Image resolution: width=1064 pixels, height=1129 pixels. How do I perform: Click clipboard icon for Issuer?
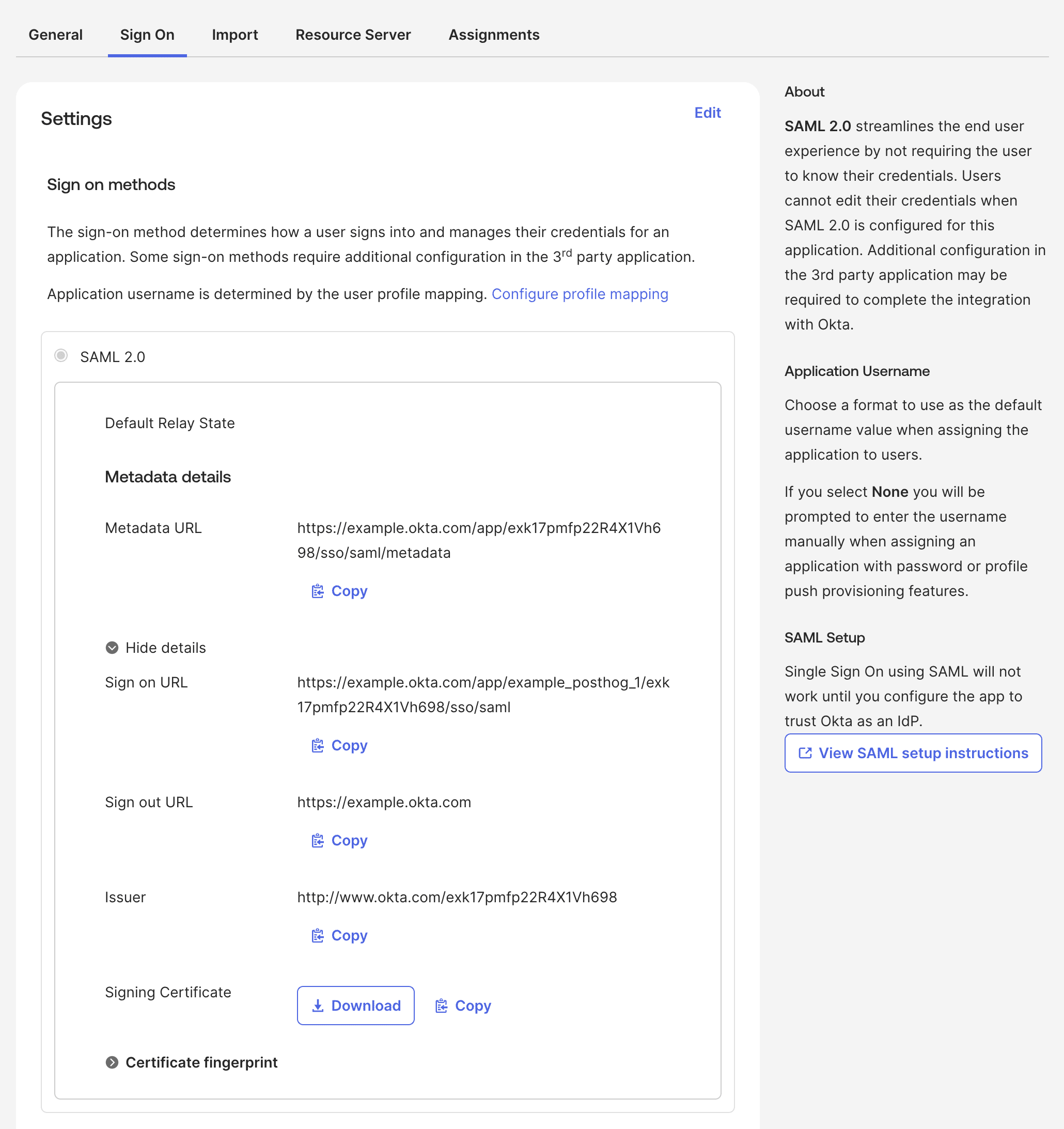point(318,935)
